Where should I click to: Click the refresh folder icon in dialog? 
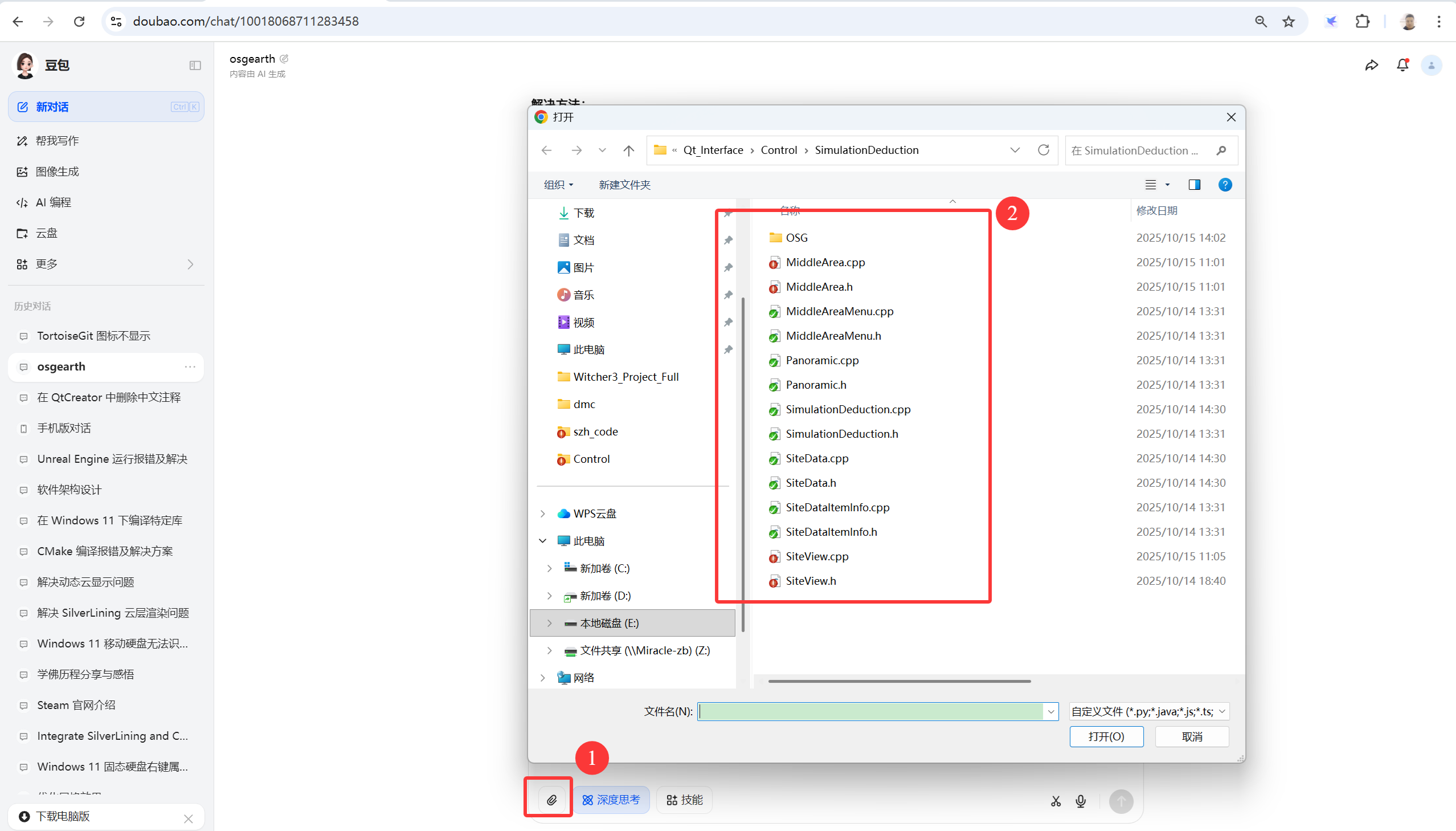tap(1043, 150)
